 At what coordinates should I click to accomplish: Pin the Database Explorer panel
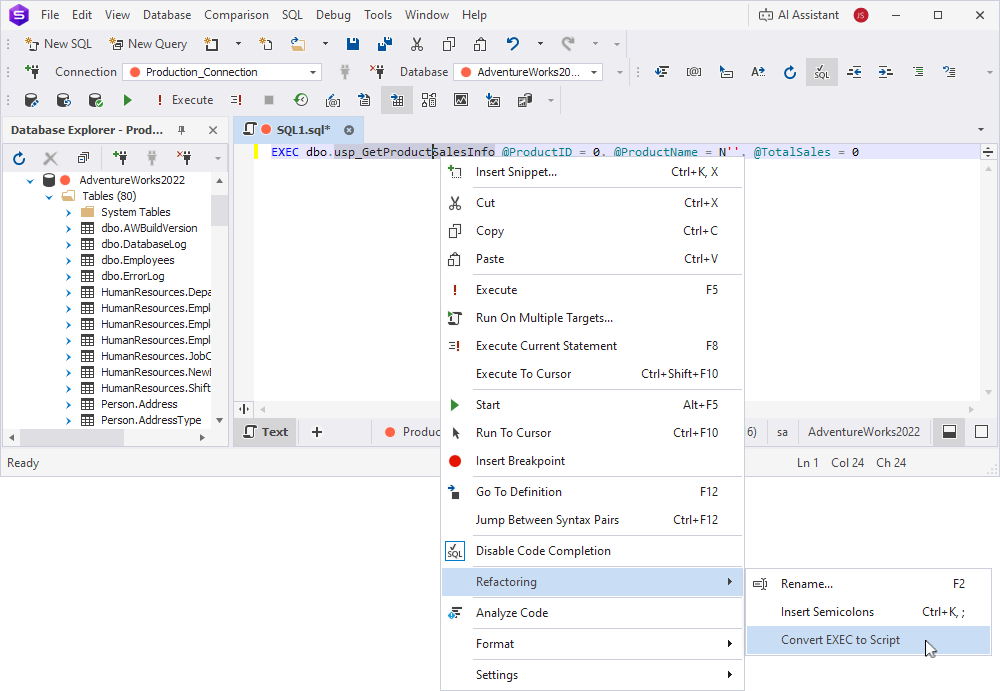tap(183, 130)
